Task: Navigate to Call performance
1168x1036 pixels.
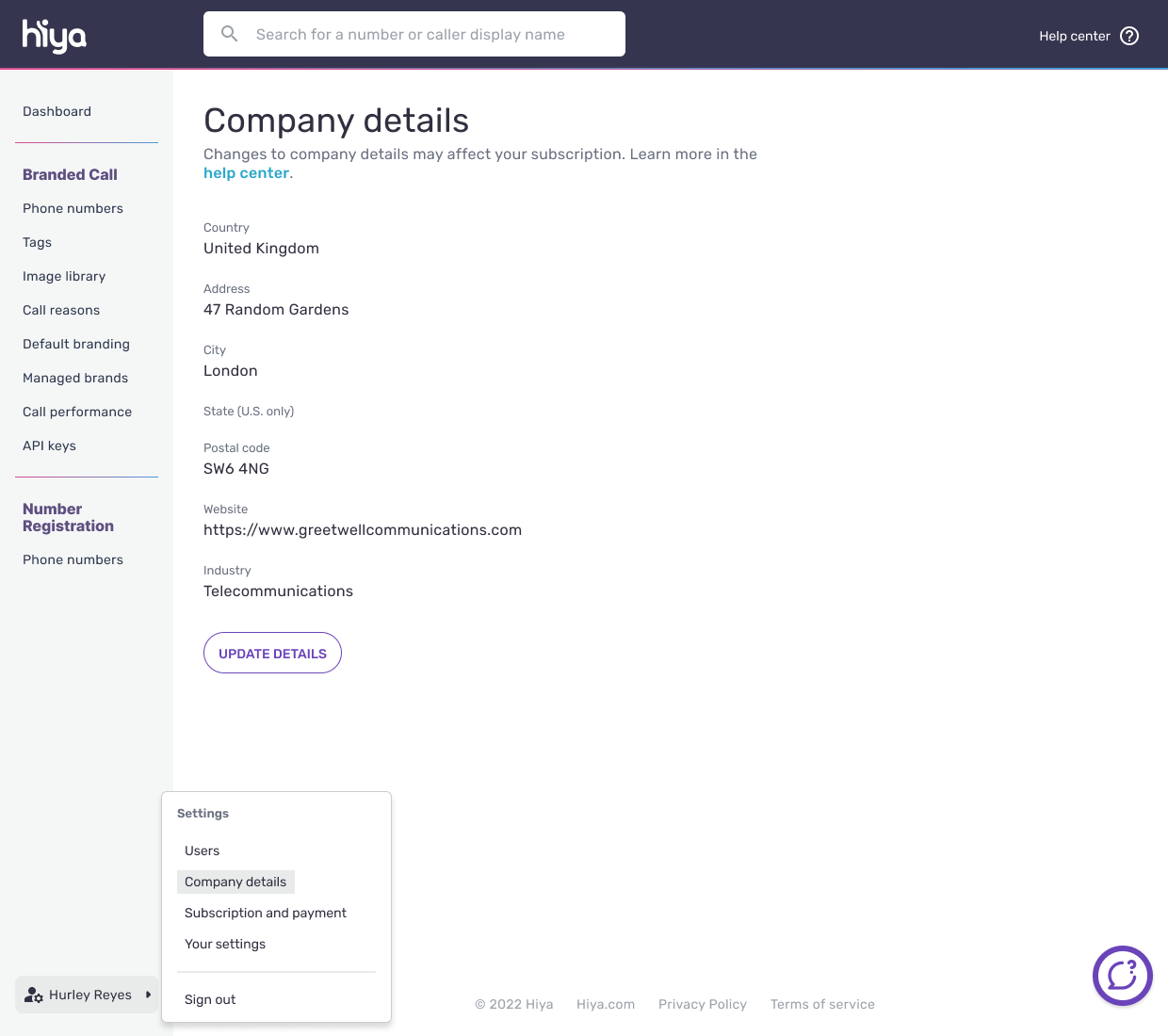Action: [77, 412]
